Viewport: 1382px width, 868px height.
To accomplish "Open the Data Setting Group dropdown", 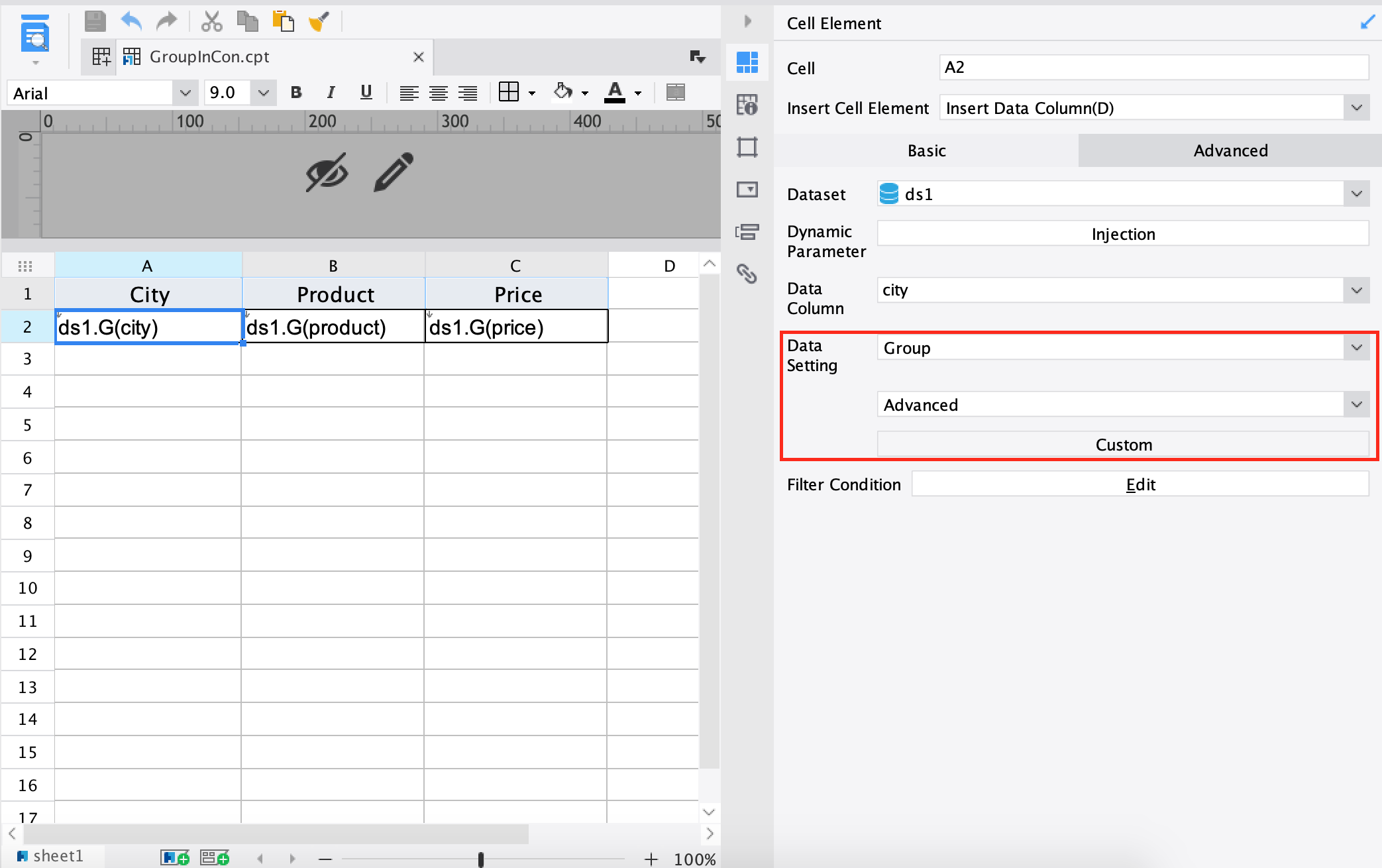I will pos(1357,347).
